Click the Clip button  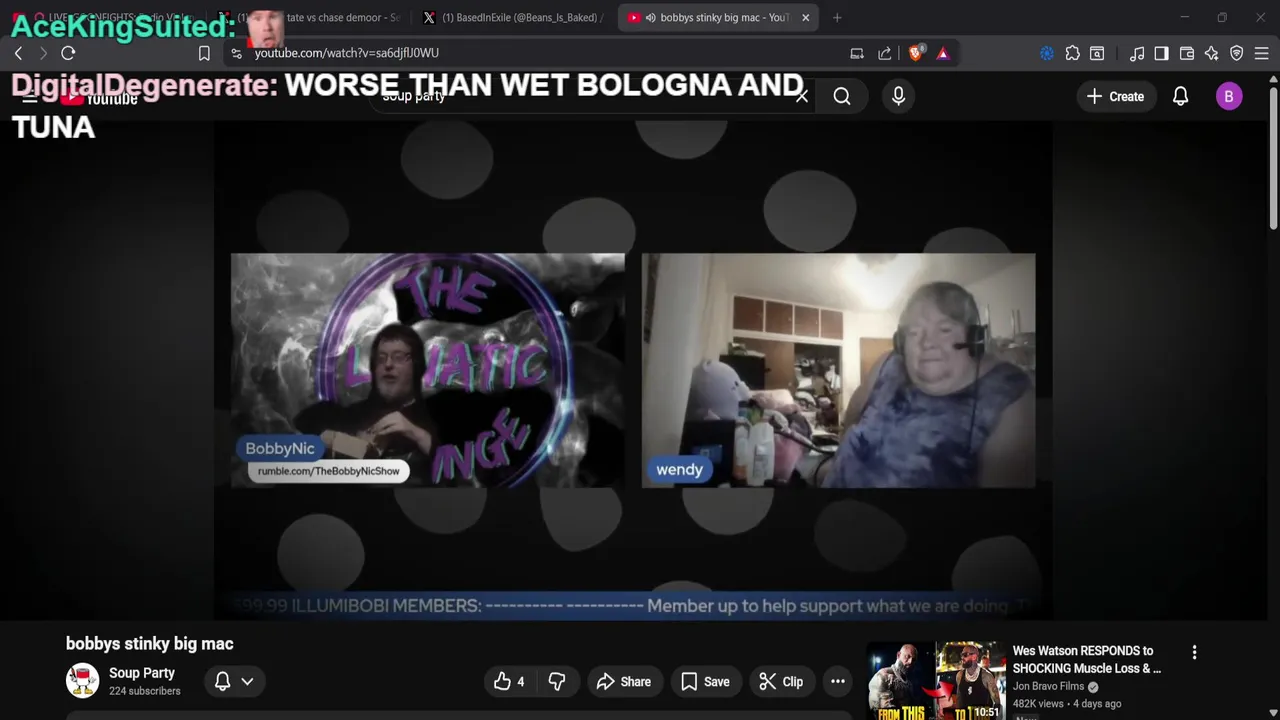pos(781,682)
